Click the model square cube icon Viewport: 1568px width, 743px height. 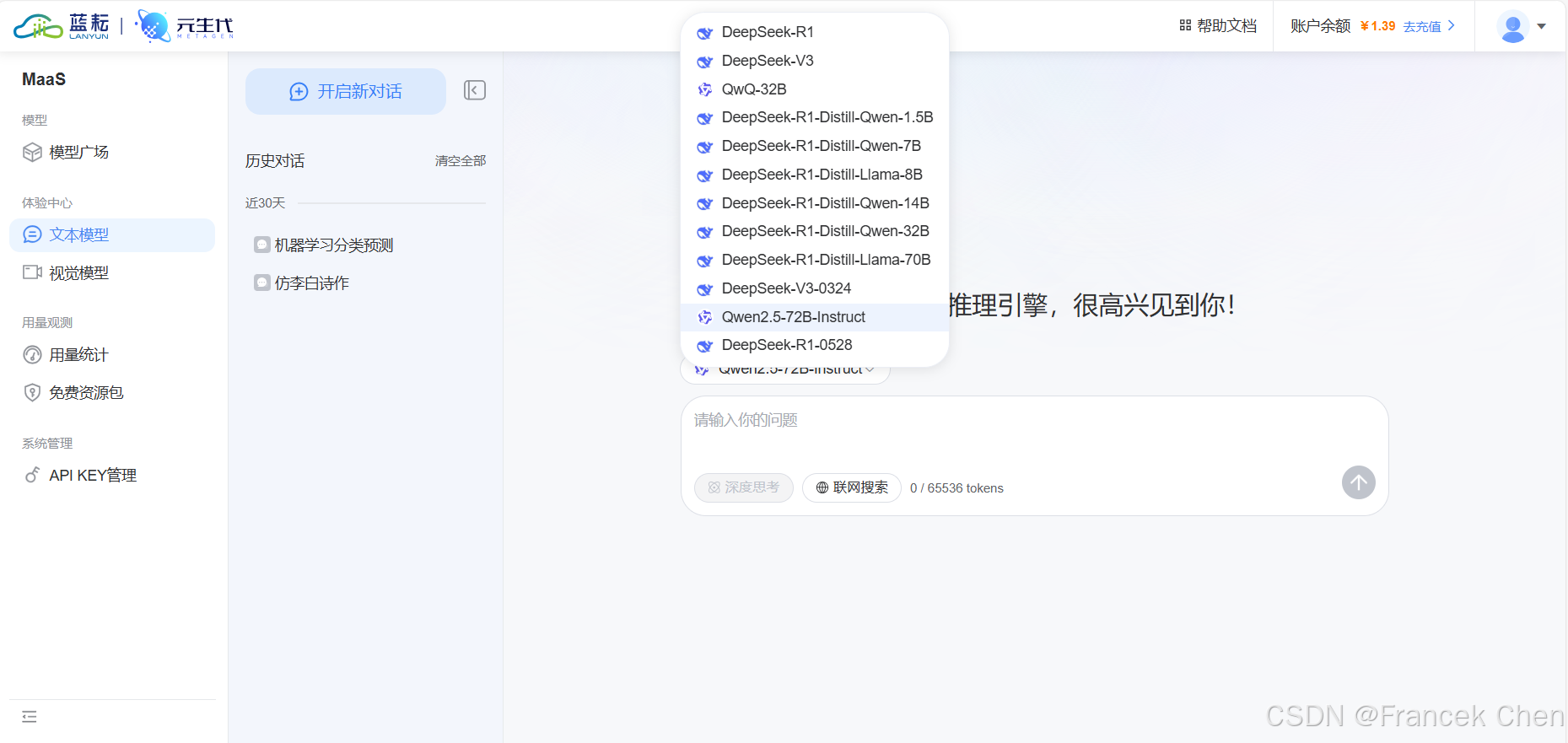[x=32, y=152]
